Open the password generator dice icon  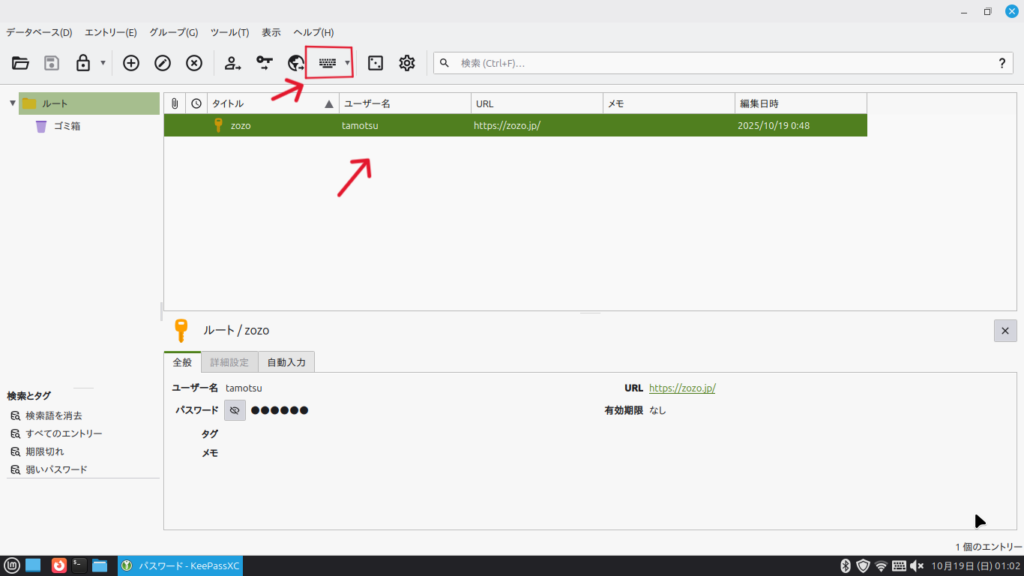(375, 63)
